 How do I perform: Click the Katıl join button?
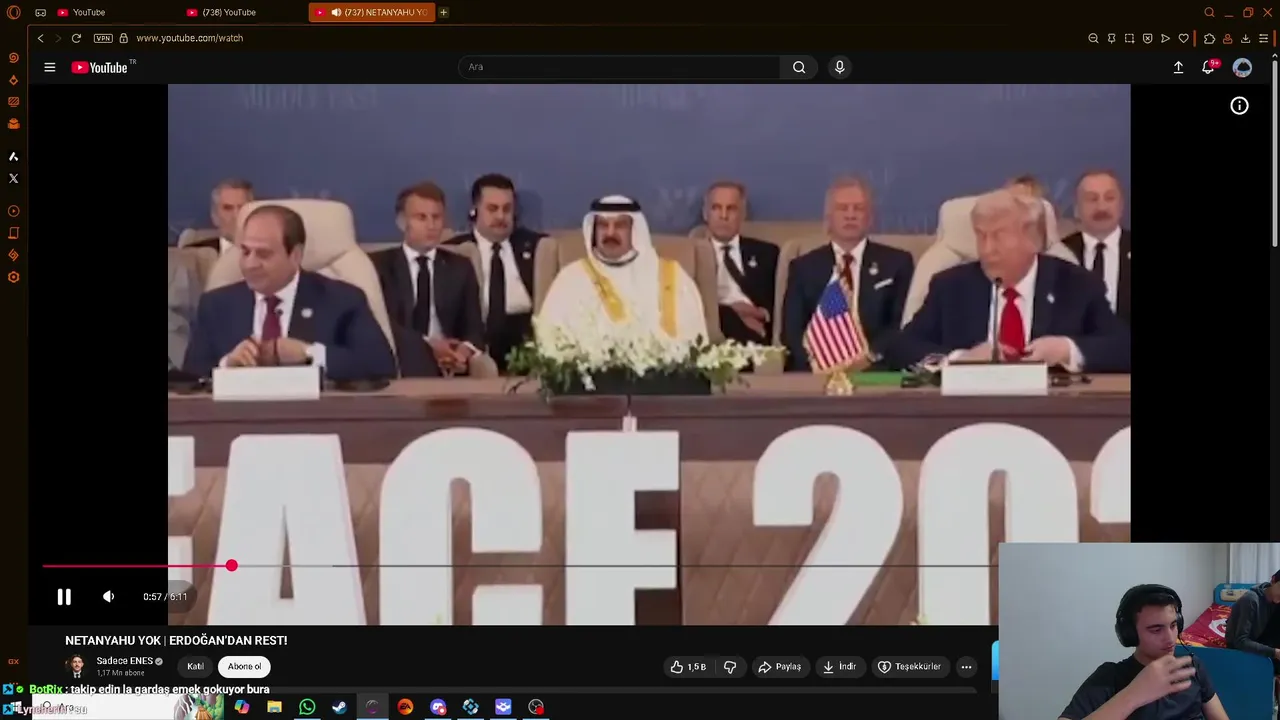pyautogui.click(x=195, y=667)
